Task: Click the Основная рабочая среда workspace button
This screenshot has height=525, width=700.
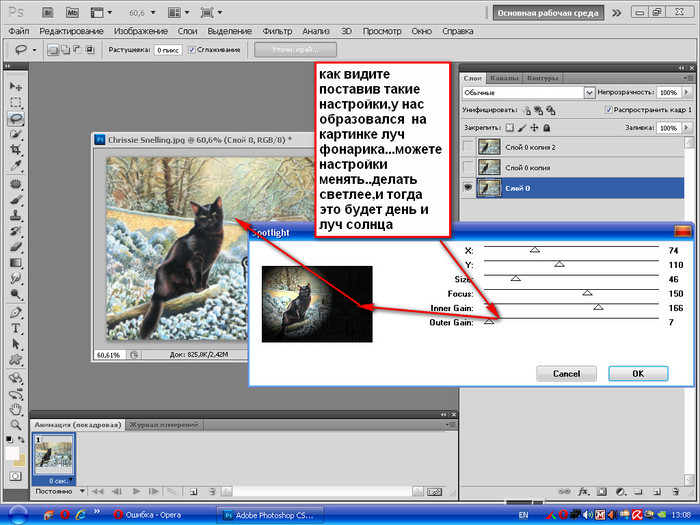Action: click(548, 13)
